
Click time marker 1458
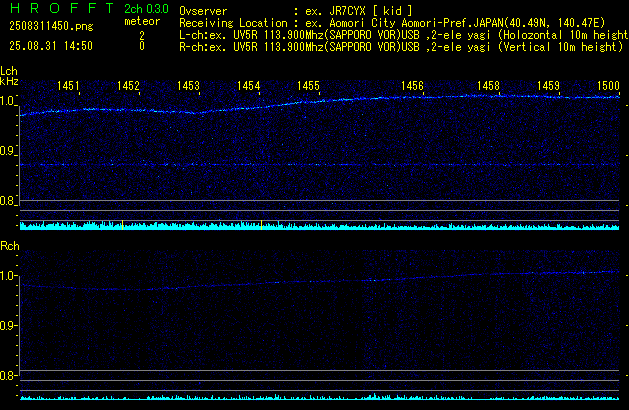coord(488,86)
